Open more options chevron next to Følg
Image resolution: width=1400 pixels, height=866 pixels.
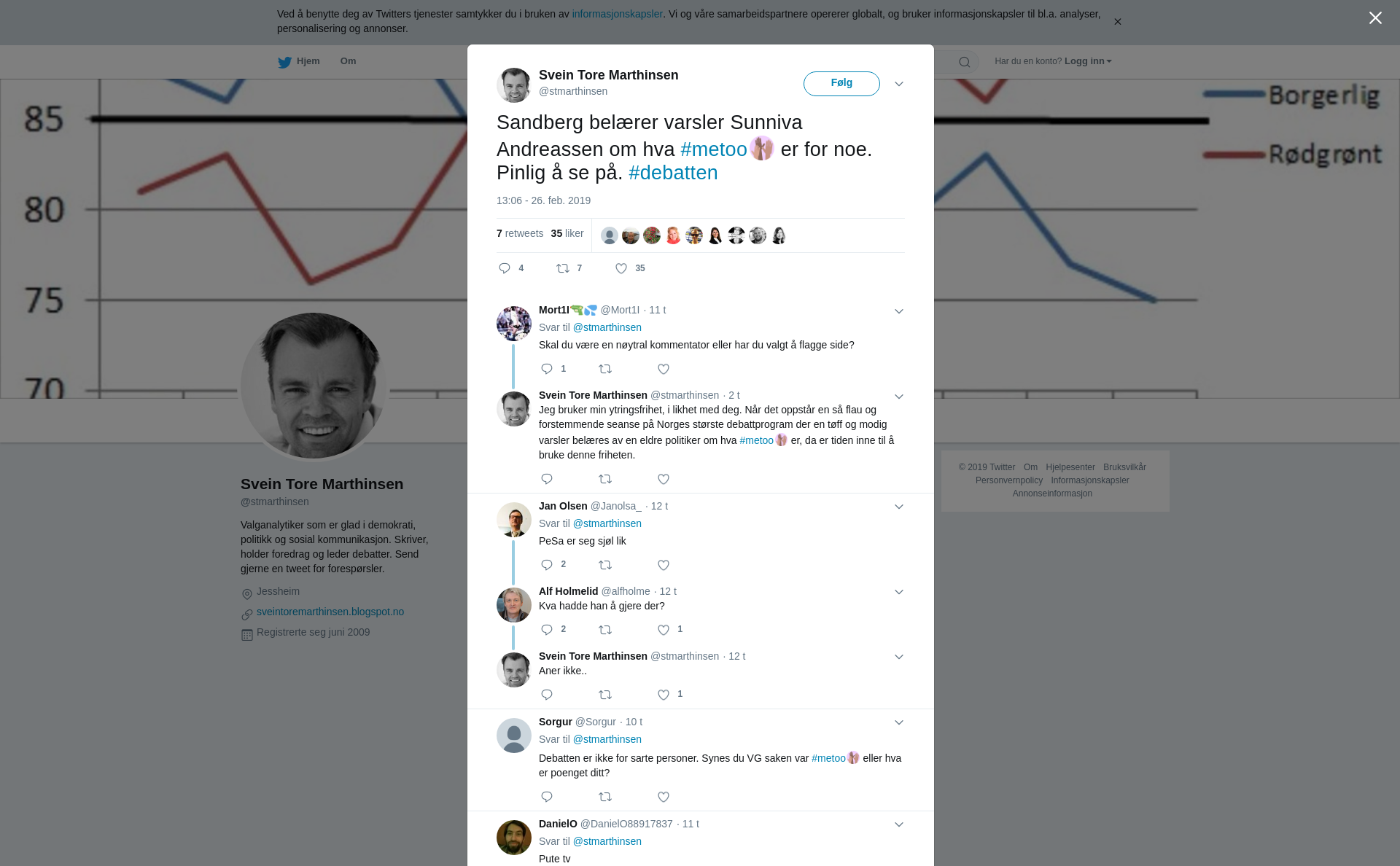(899, 84)
